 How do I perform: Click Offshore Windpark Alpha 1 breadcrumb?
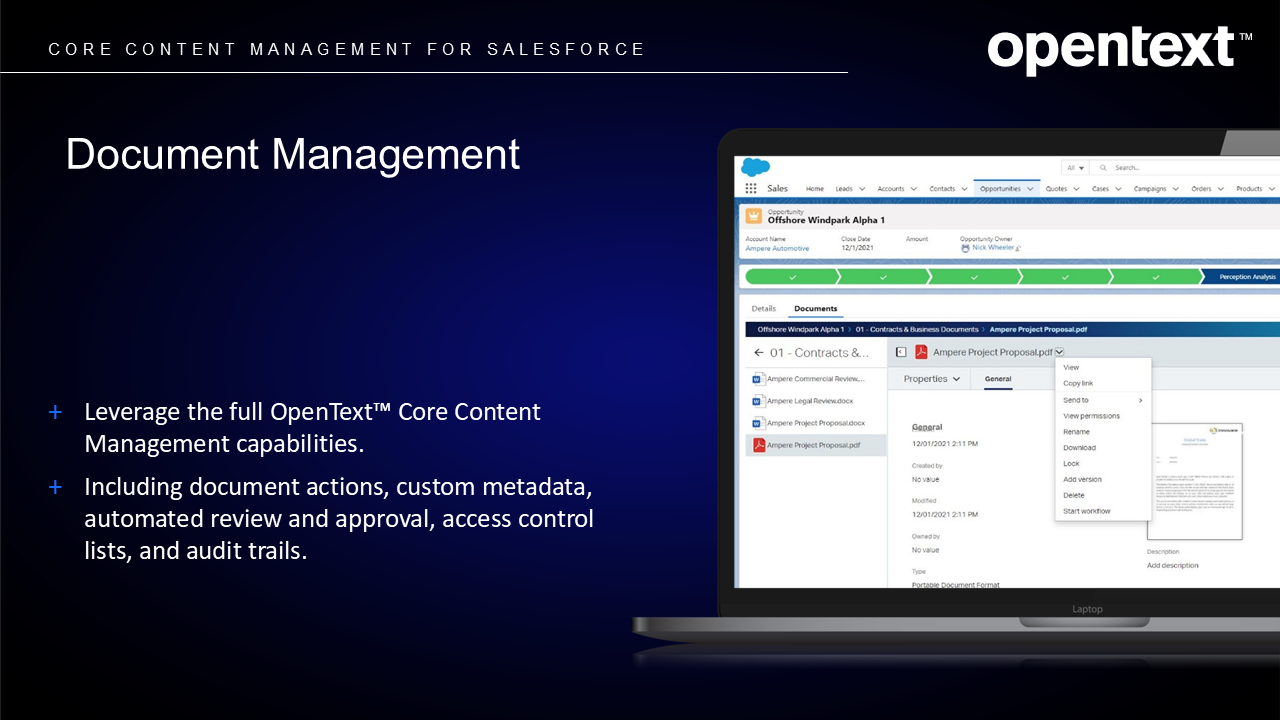(800, 329)
